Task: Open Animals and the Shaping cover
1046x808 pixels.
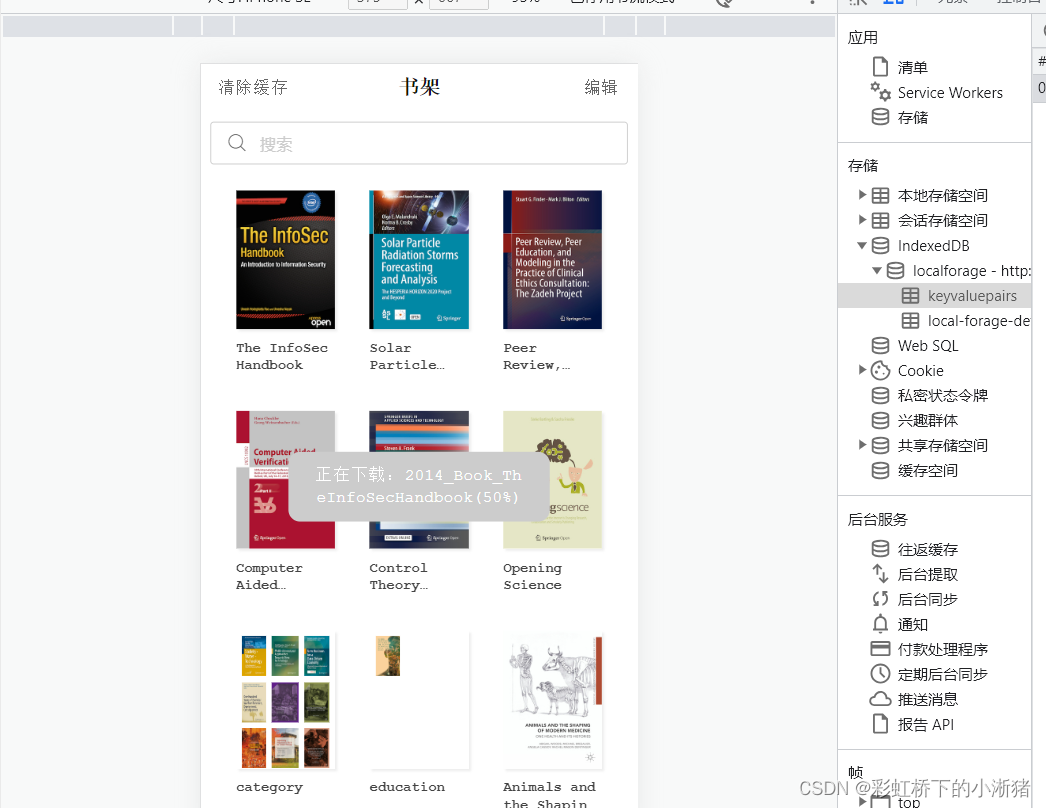Action: click(552, 701)
